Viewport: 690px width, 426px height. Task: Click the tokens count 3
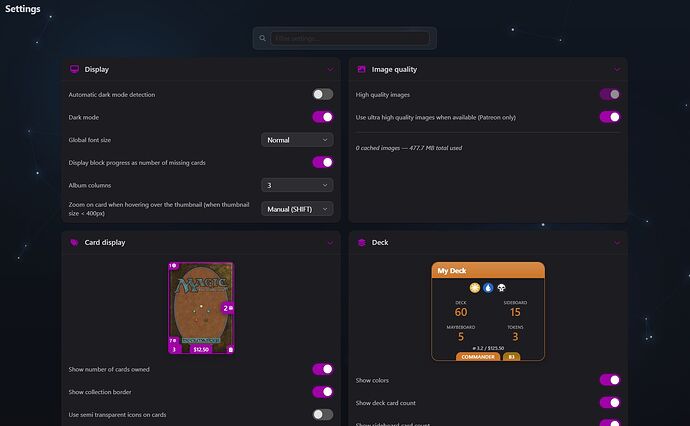515,337
